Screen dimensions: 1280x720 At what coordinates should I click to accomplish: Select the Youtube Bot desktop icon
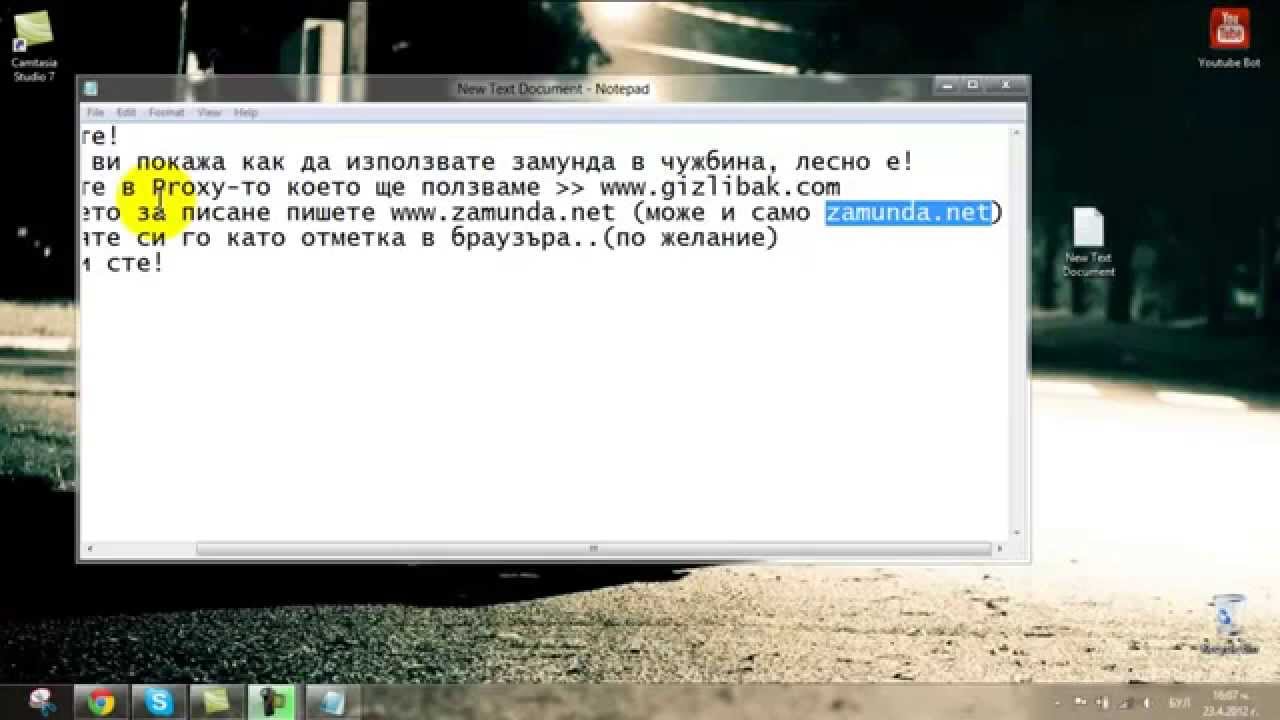click(x=1229, y=39)
